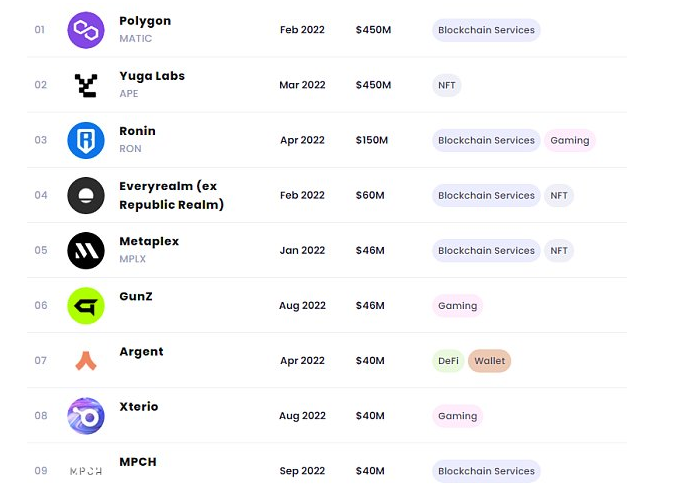
Task: Click the MPCH text logo
Action: pyautogui.click(x=85, y=471)
